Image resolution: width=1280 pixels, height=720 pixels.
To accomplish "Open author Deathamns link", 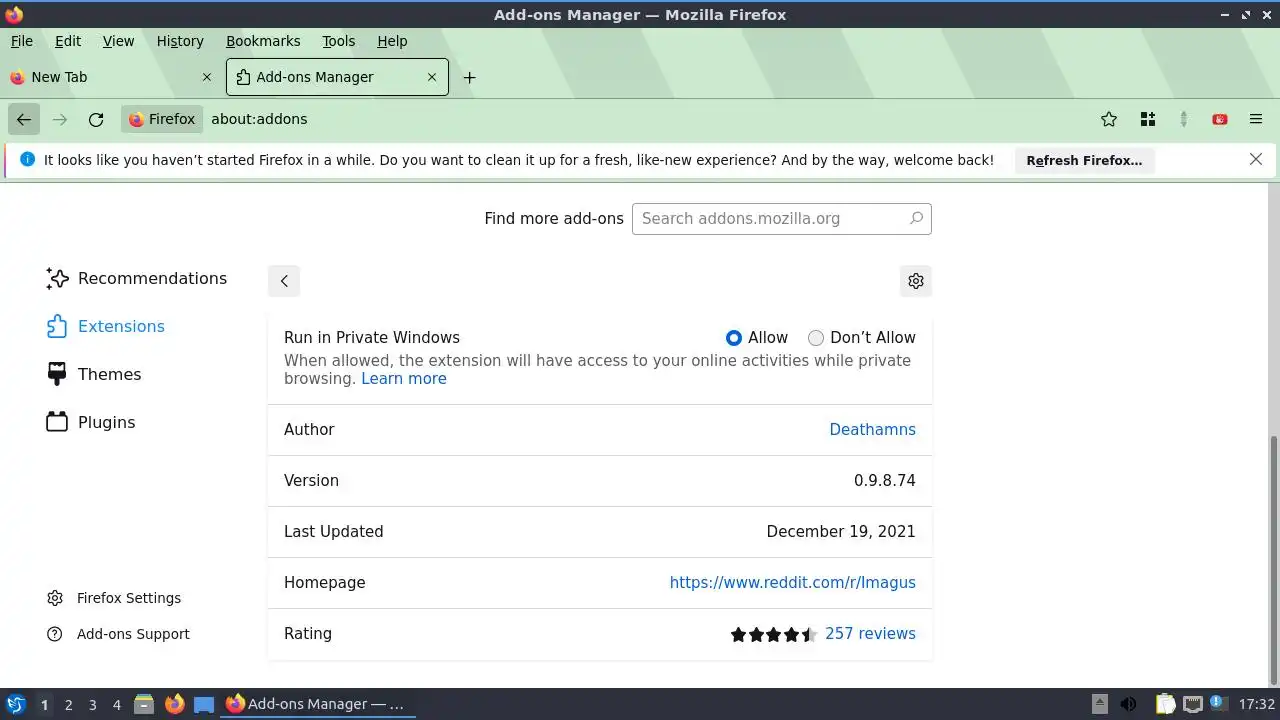I will (872, 429).
